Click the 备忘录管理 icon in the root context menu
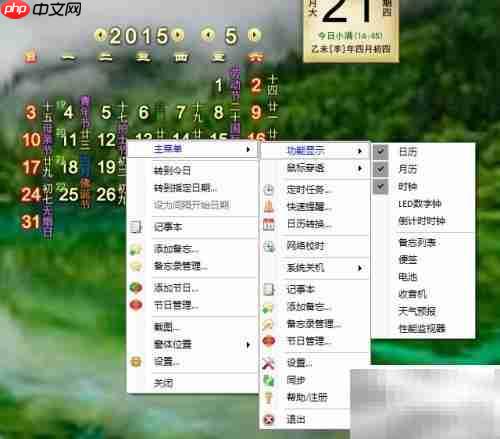Viewport: 500px width, 439px height. coord(136,266)
